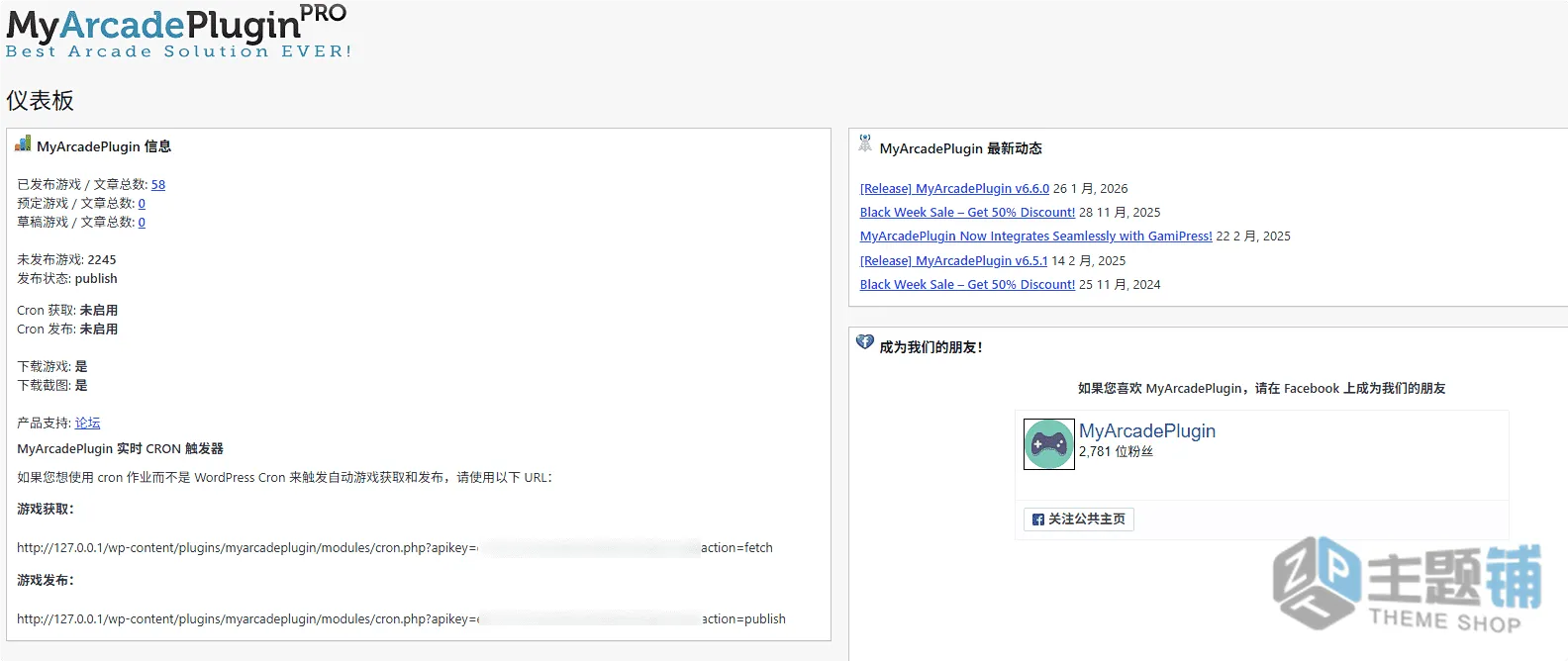Open the [Release] MyArcadePlugin v6.5.1 news
1568x661 pixels.
click(x=953, y=261)
